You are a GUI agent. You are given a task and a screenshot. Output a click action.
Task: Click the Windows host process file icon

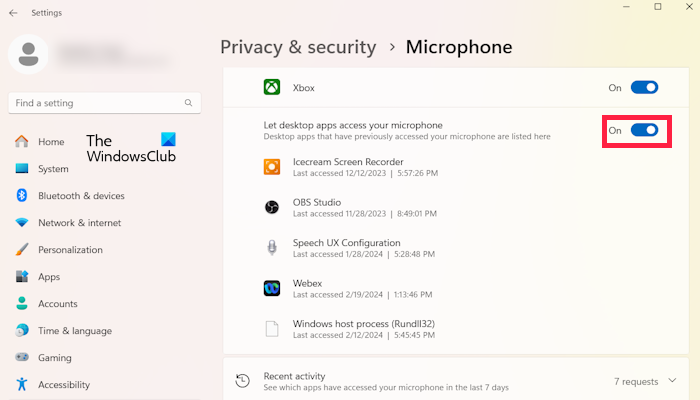point(271,329)
